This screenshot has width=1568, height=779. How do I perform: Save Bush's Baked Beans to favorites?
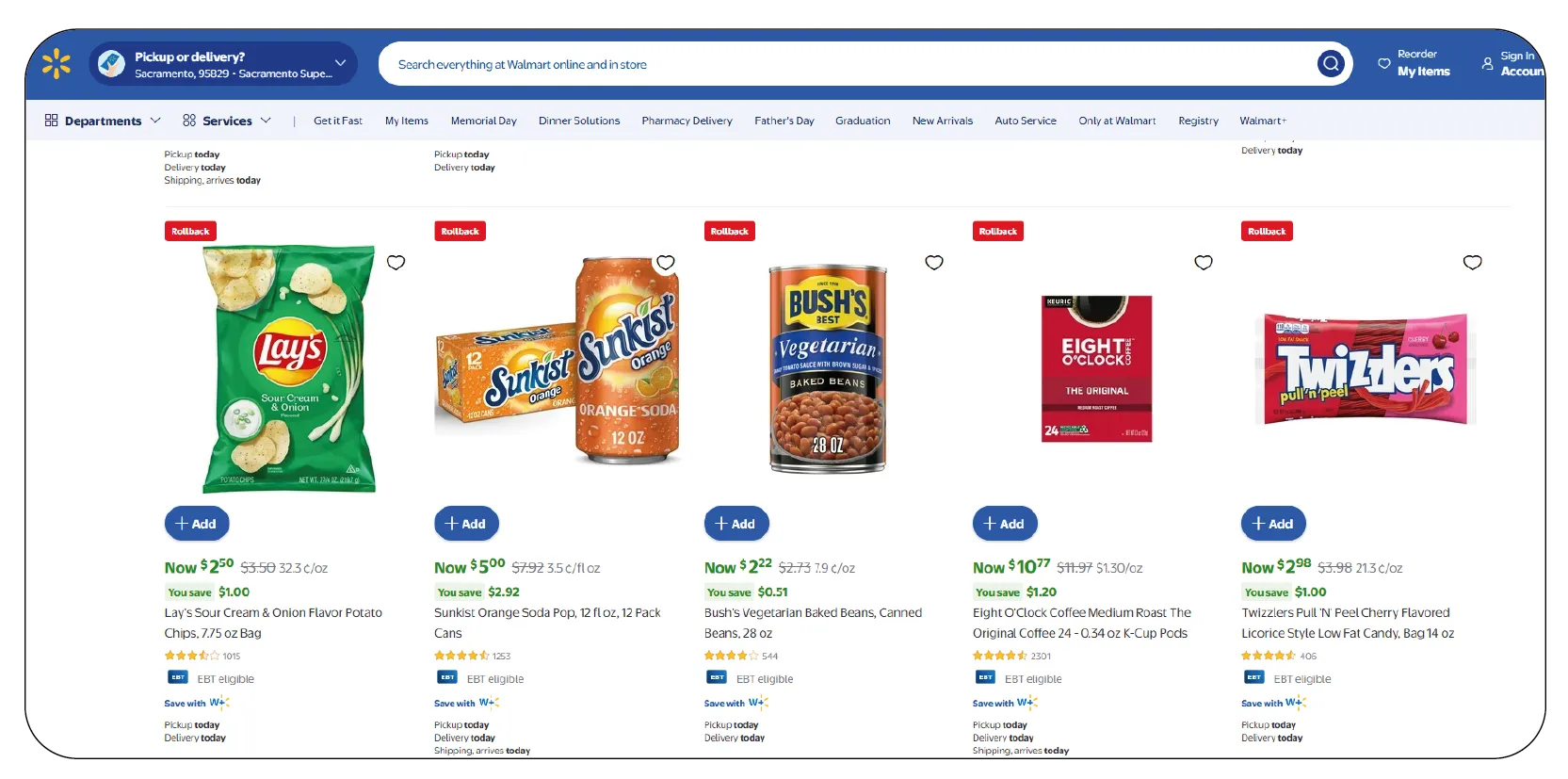(x=934, y=263)
